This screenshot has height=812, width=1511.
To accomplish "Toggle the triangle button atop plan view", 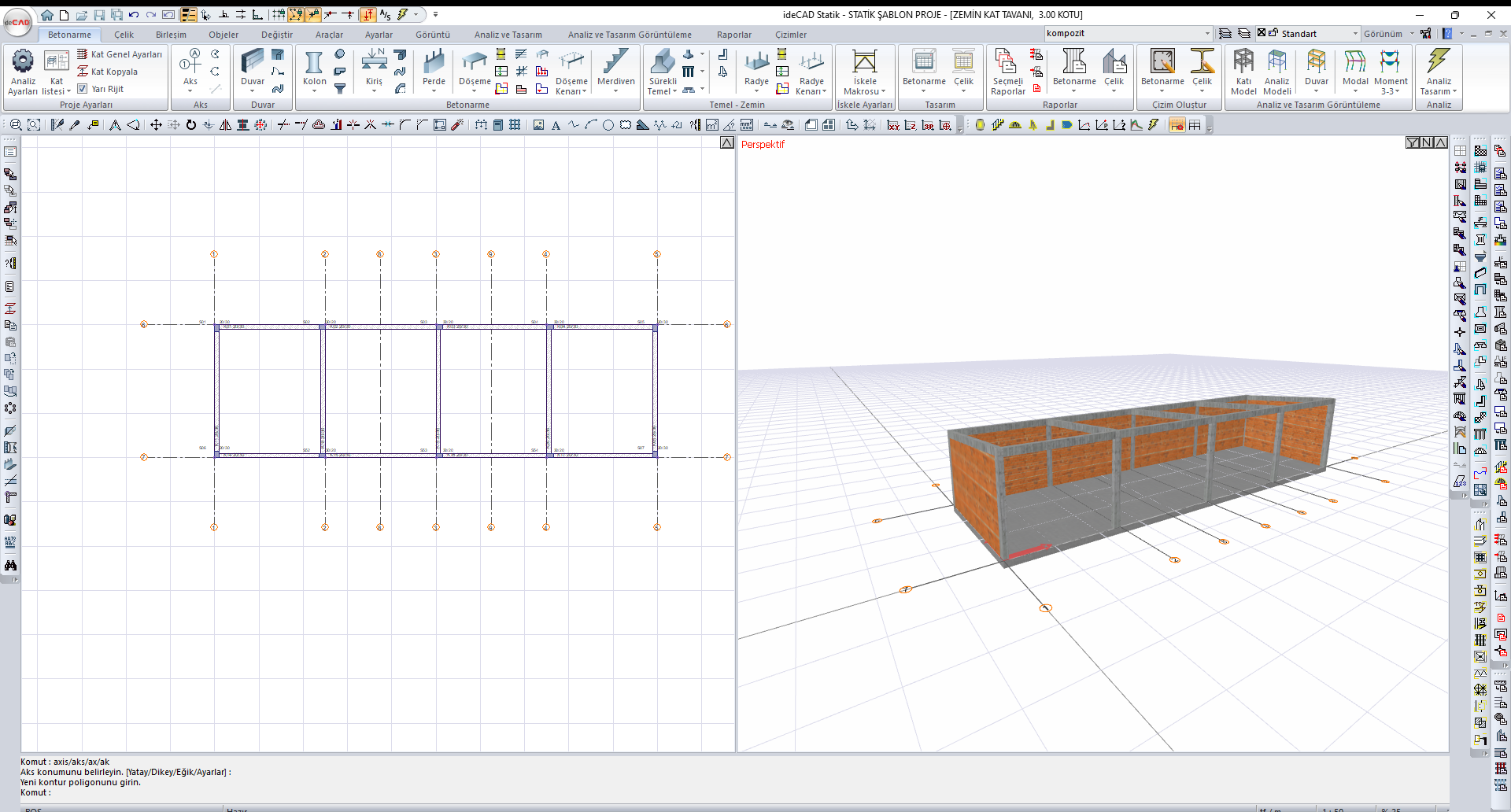I will point(727,142).
